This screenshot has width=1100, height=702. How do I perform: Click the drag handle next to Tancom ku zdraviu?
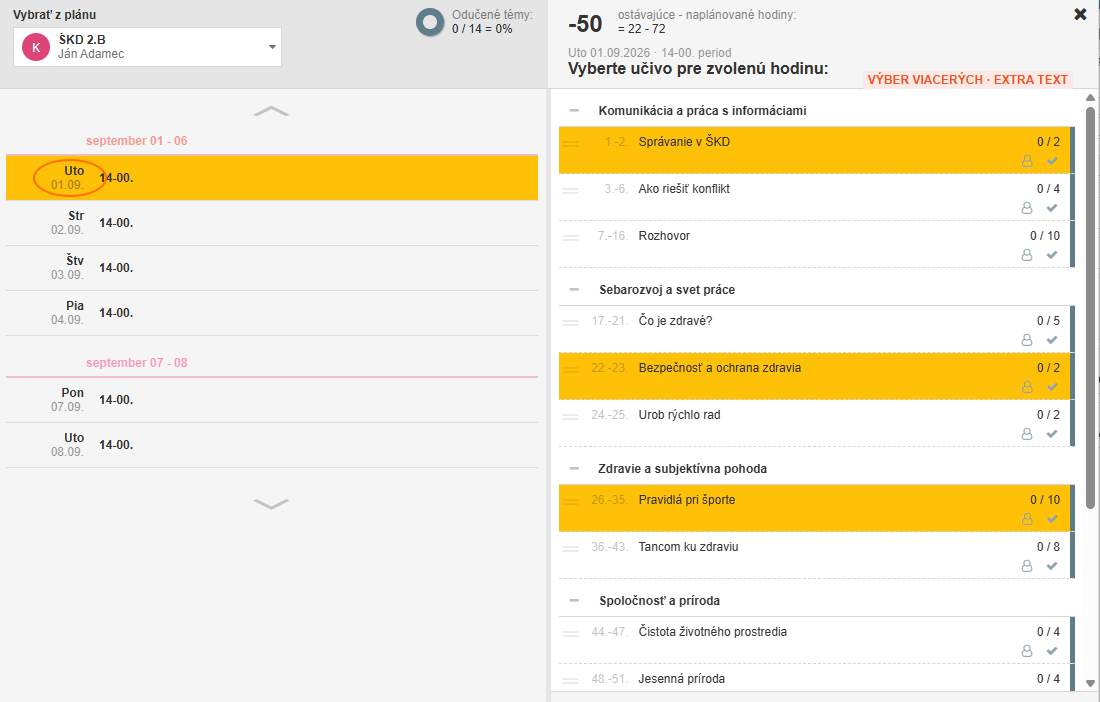tap(570, 548)
